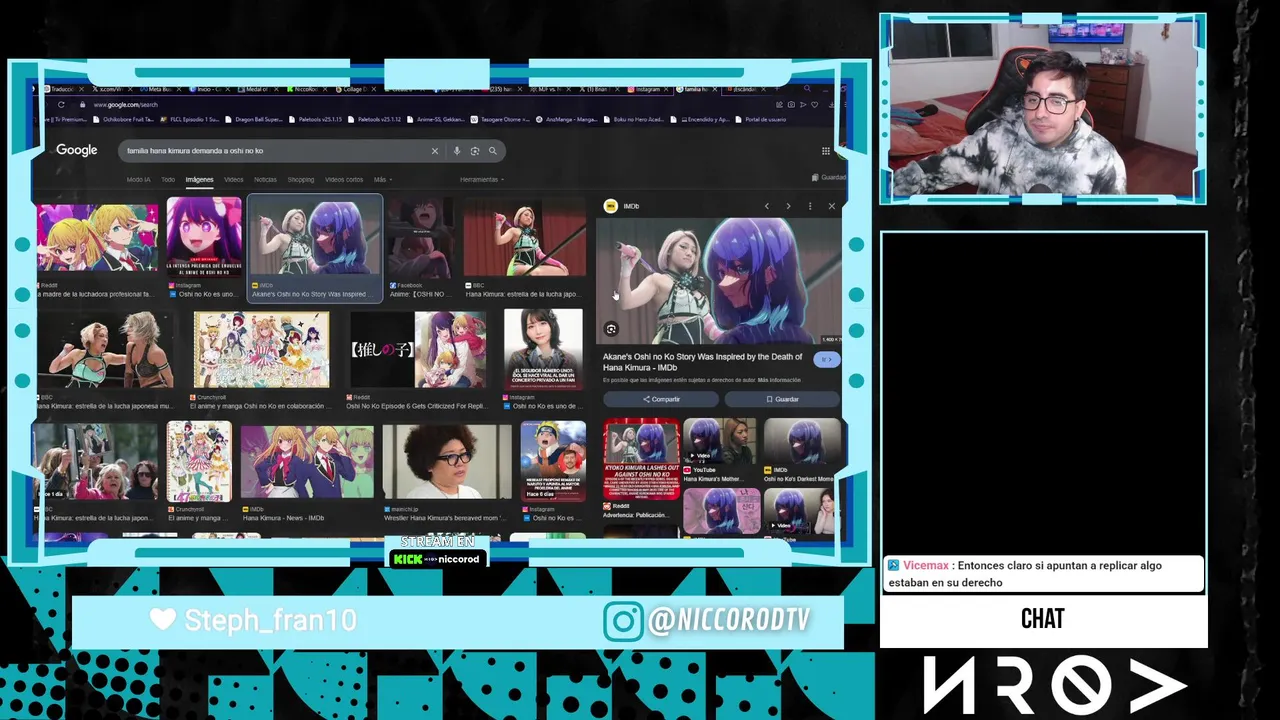Screen dimensions: 1280x720
Task: Switch to the NiccoRod browser tab
Action: click(306, 89)
